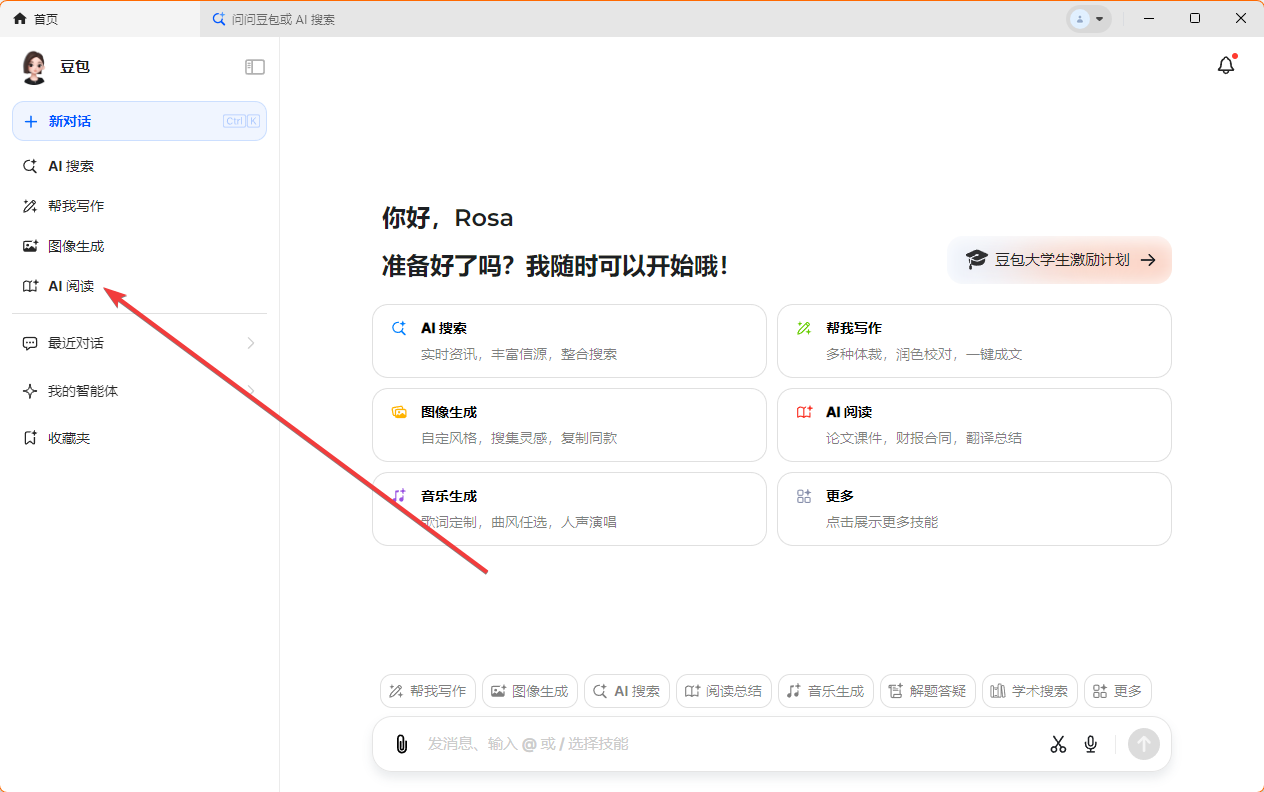Open 图像生成 in the sidebar
The height and width of the screenshot is (792, 1264).
pos(139,246)
